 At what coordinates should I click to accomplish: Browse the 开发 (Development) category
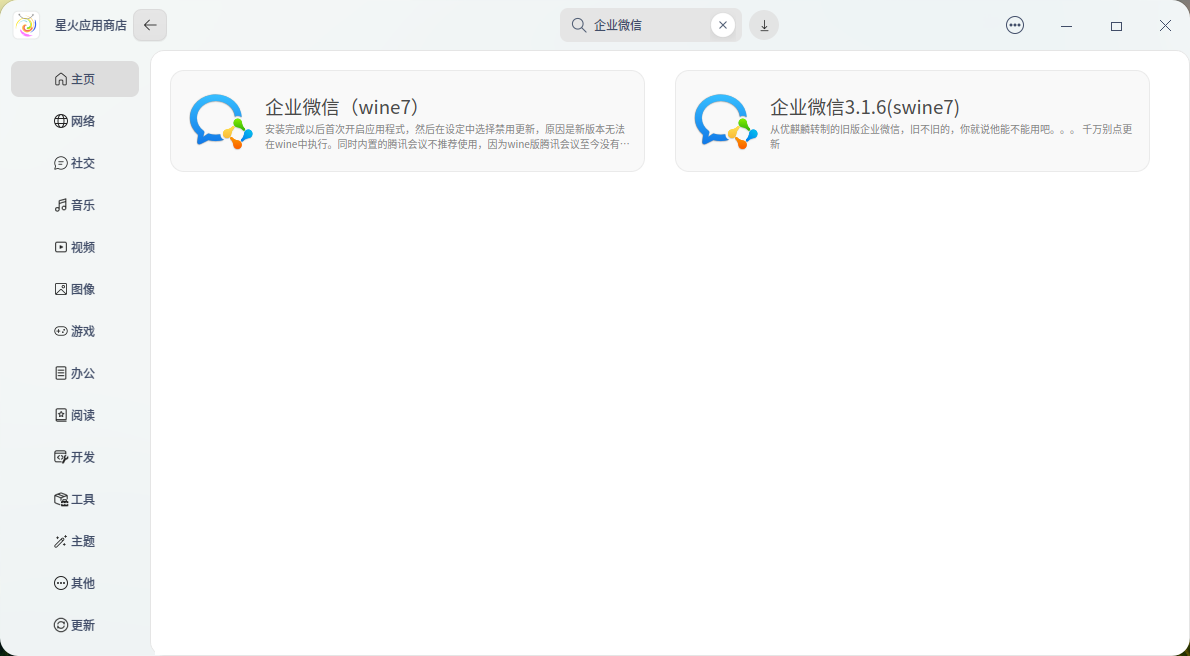point(74,457)
